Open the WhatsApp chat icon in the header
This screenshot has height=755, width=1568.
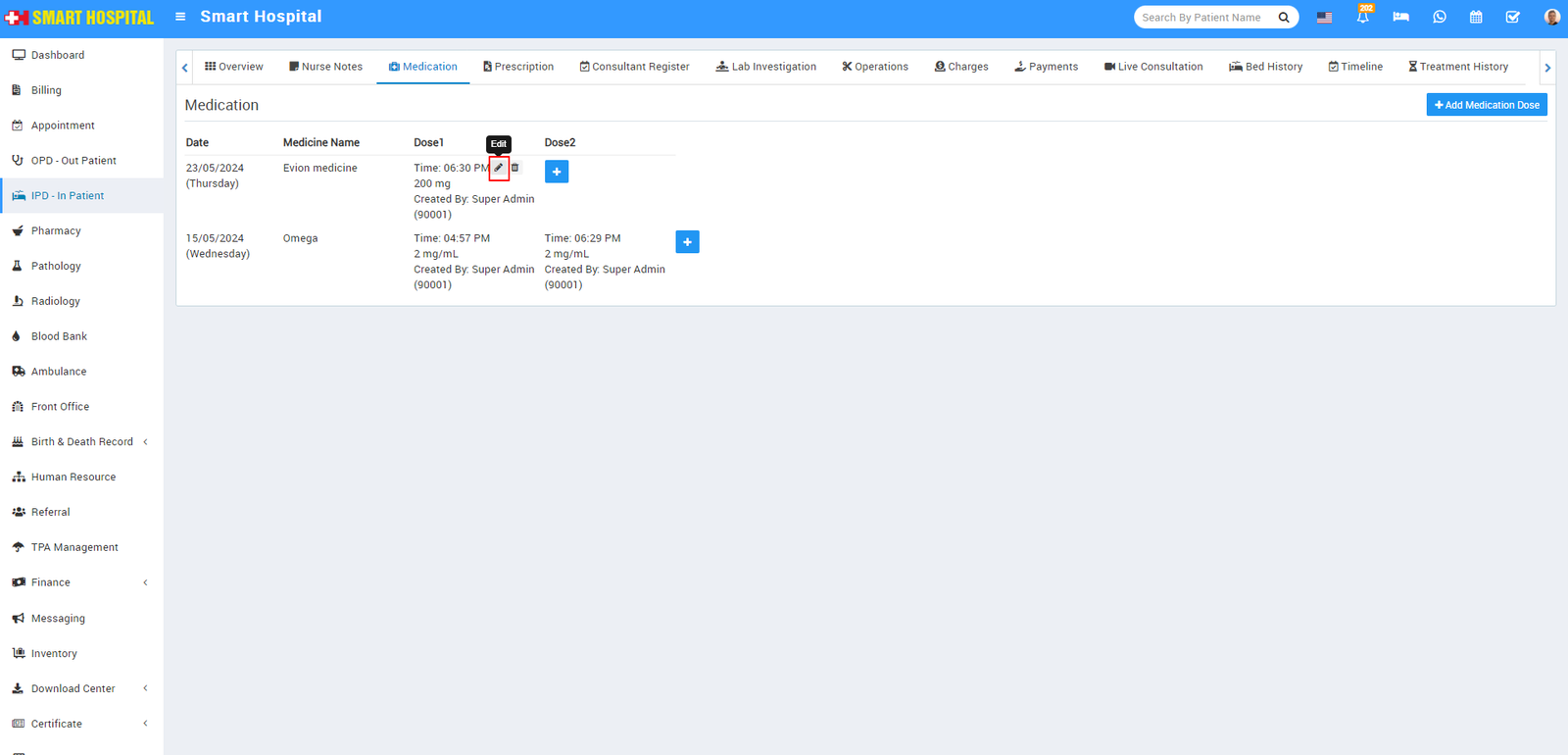point(1439,17)
